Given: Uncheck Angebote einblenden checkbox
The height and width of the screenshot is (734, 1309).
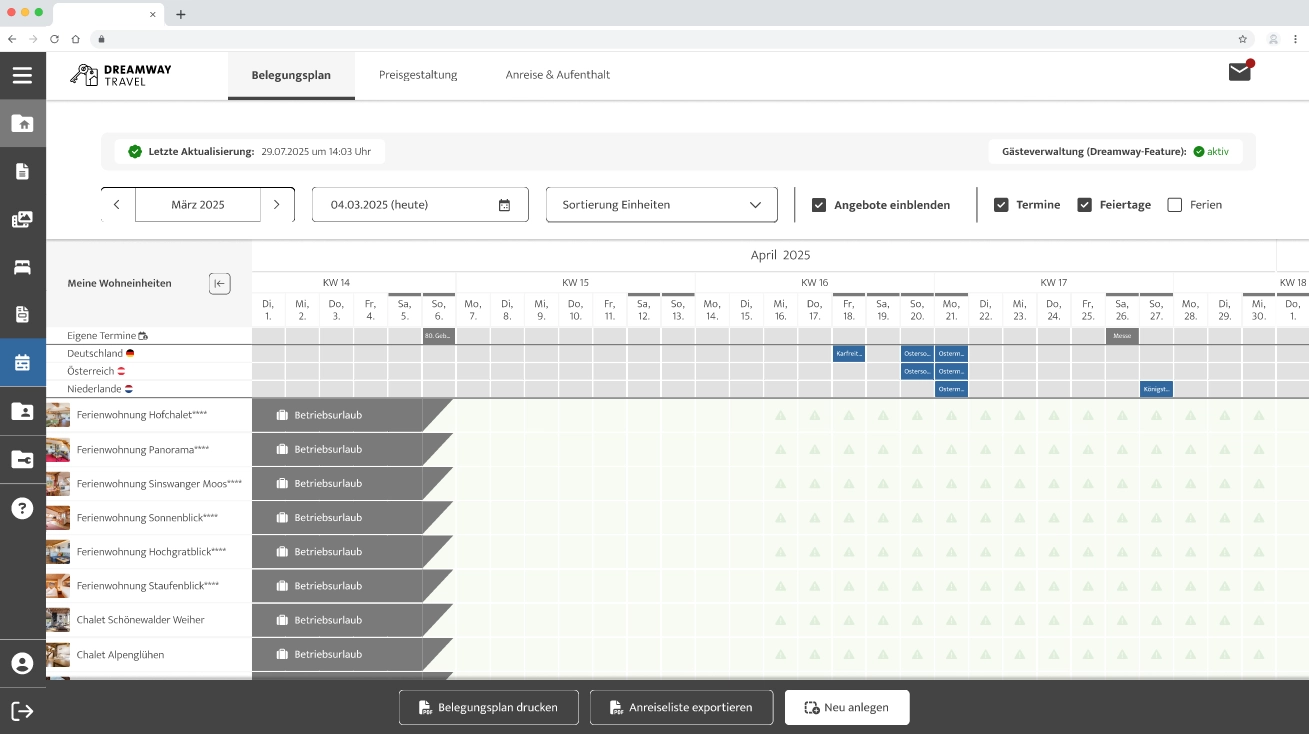Looking at the screenshot, I should click(819, 205).
